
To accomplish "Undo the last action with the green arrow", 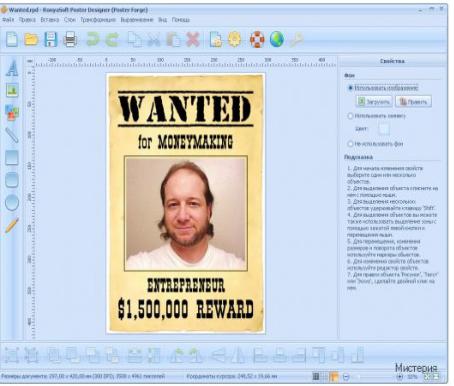I will coord(93,39).
